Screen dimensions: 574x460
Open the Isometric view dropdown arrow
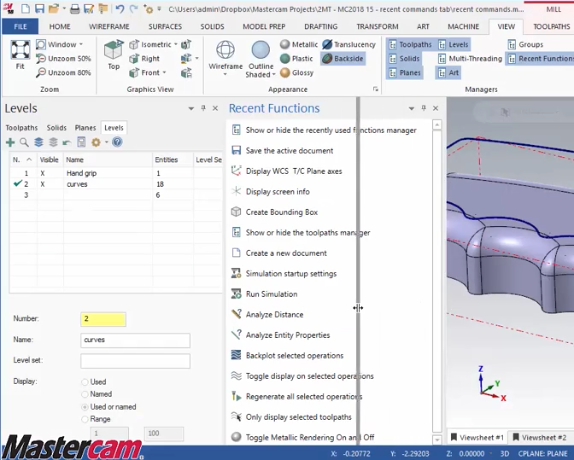176,44
